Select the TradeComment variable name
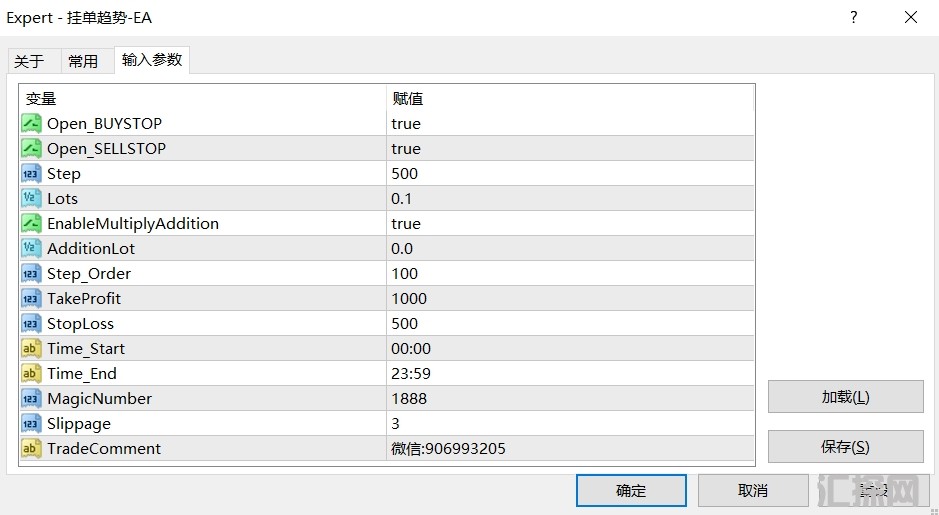 [104, 449]
